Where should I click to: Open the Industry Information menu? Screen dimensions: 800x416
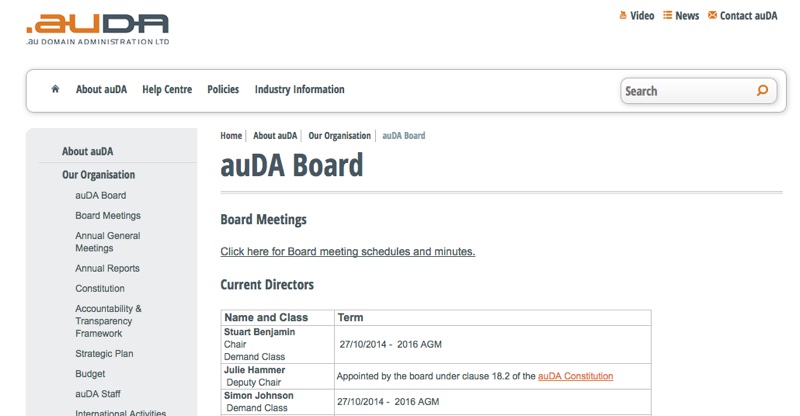[299, 89]
